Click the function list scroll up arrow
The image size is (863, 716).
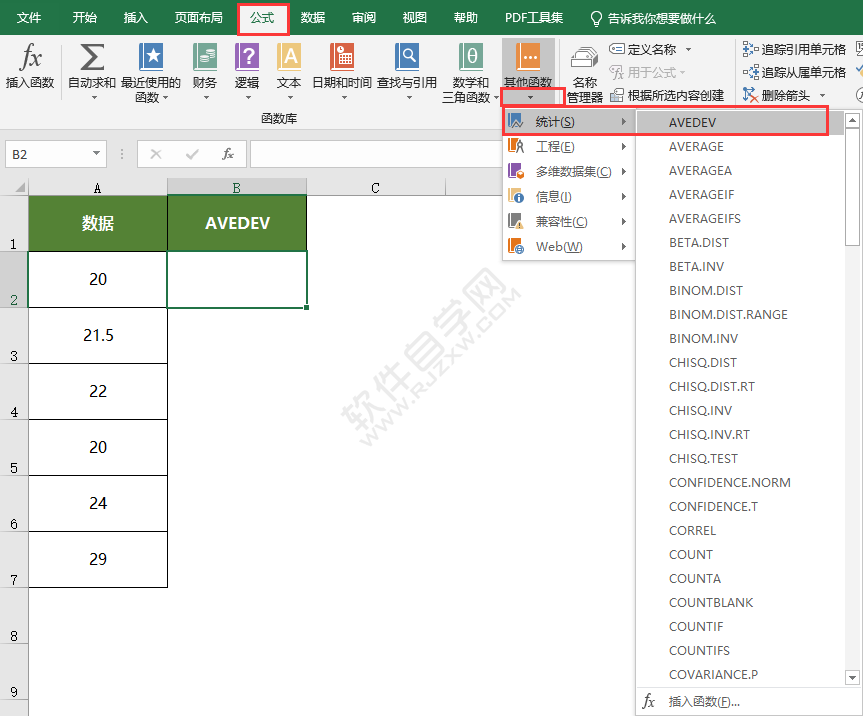point(852,119)
